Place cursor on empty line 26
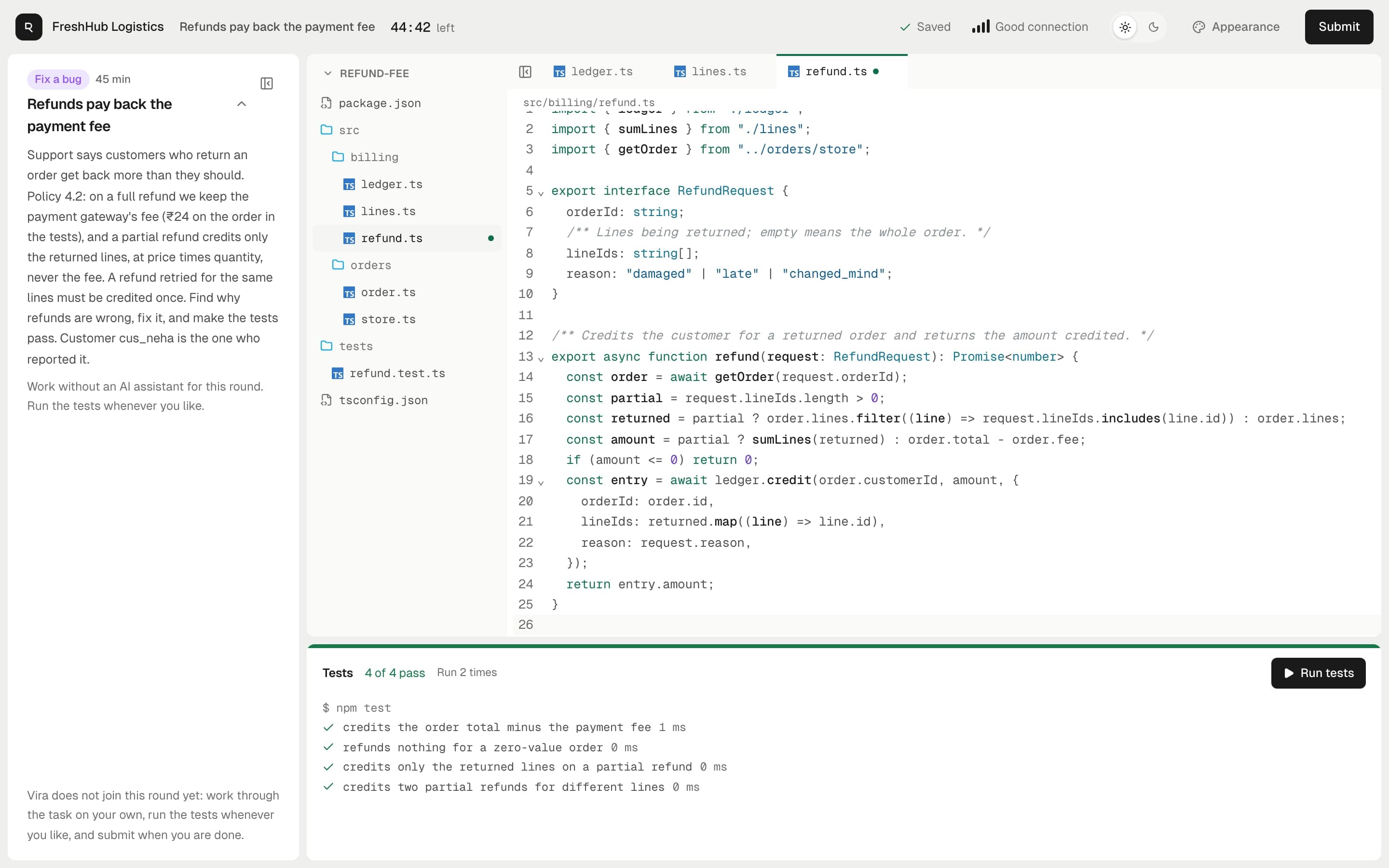 pos(947,624)
